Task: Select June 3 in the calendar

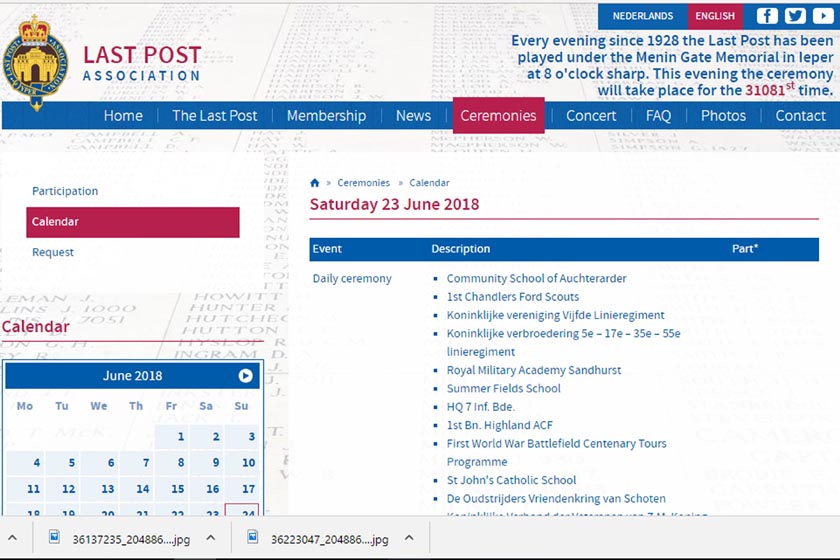Action: click(242, 437)
